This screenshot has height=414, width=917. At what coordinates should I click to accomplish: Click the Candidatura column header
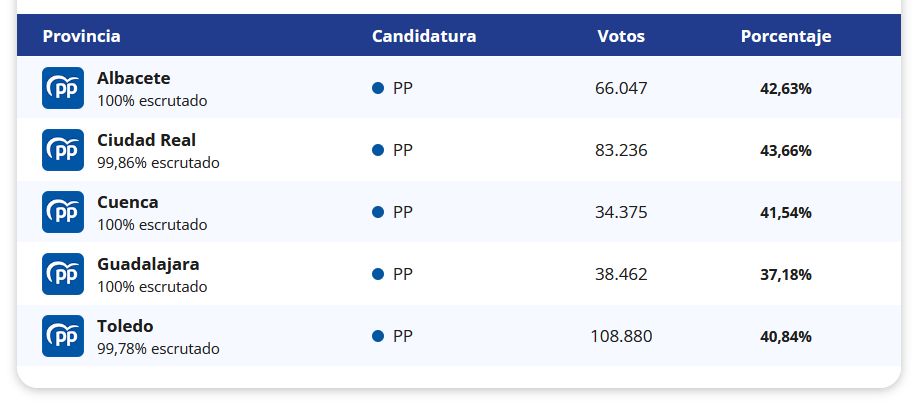[x=424, y=36]
